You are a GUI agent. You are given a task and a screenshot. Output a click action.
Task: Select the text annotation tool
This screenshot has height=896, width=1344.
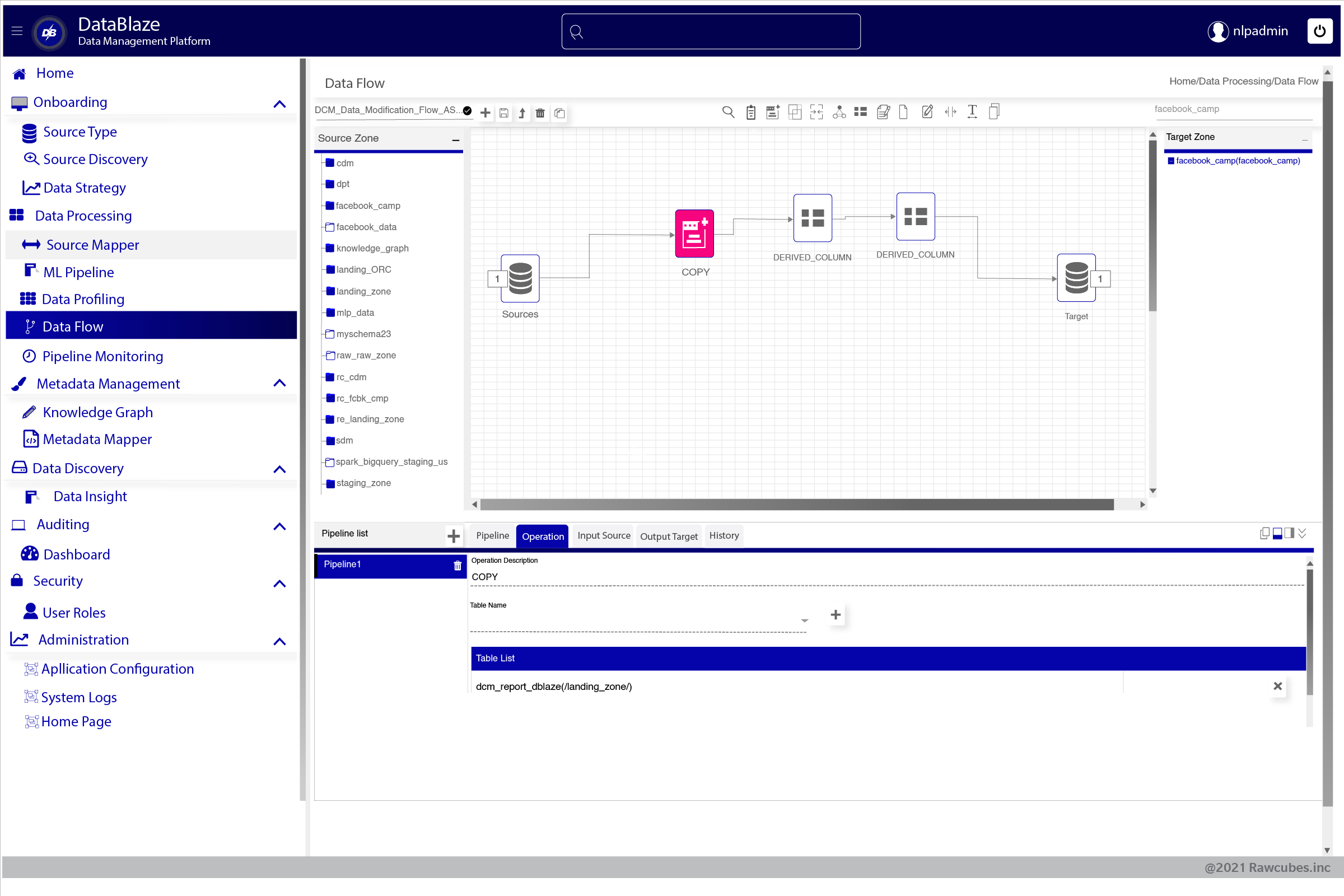pos(972,111)
